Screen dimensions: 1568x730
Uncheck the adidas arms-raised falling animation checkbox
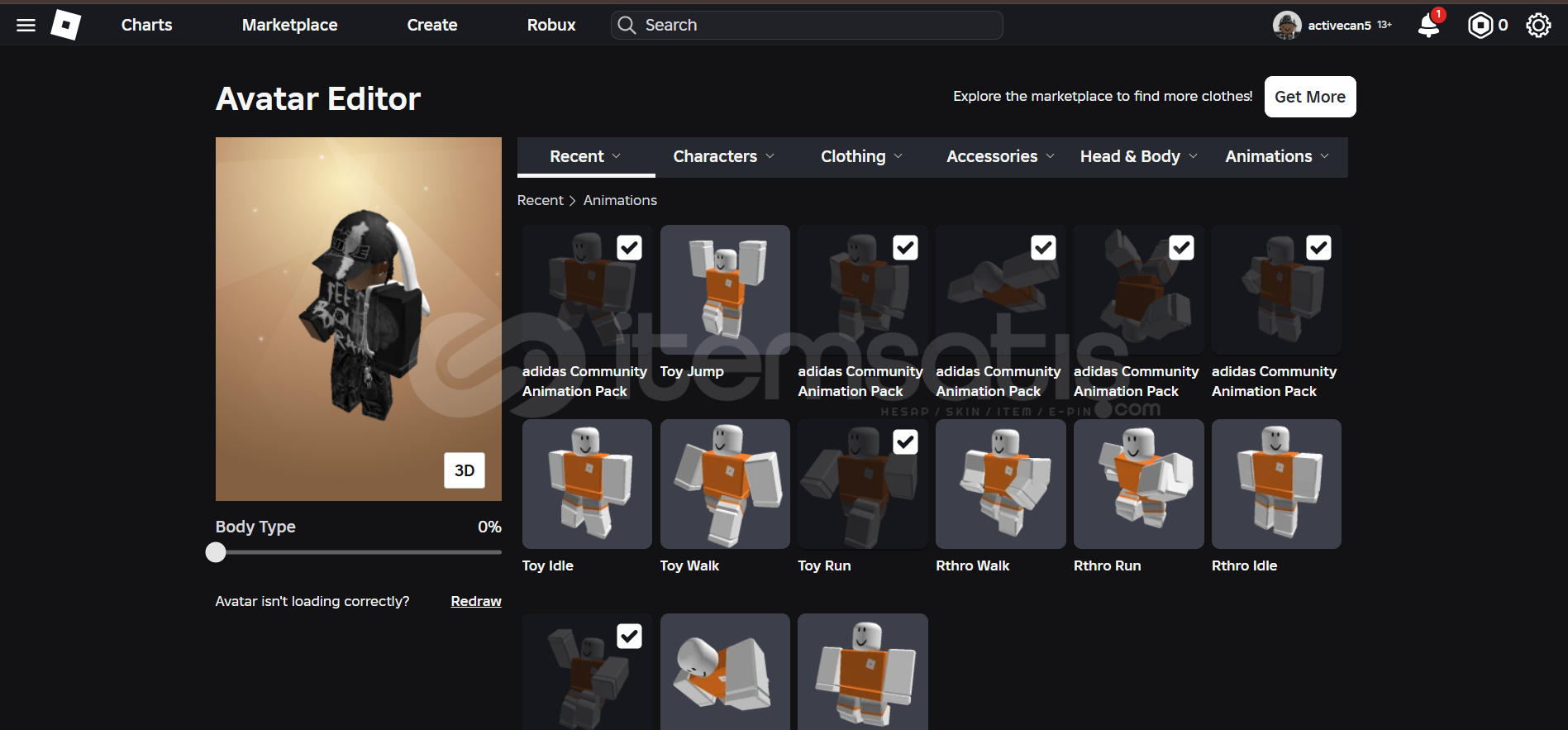[1182, 248]
